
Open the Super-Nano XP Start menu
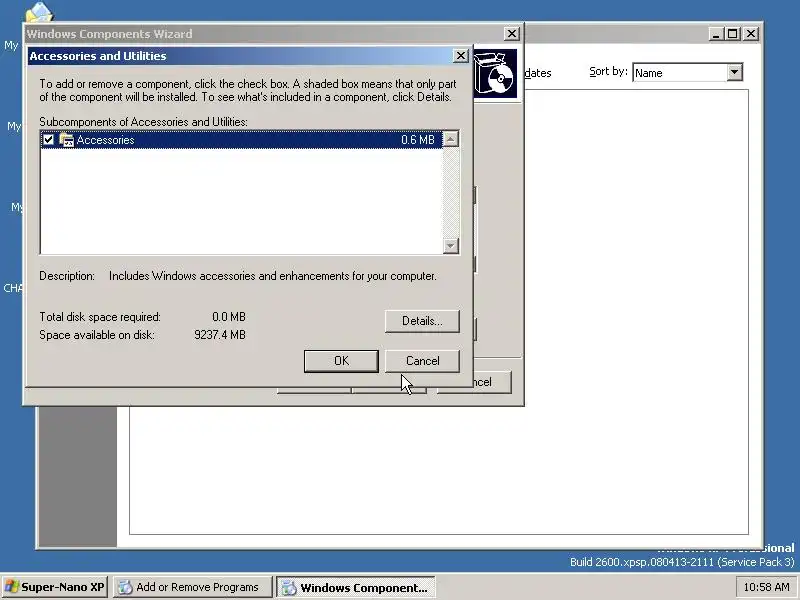pos(54,587)
